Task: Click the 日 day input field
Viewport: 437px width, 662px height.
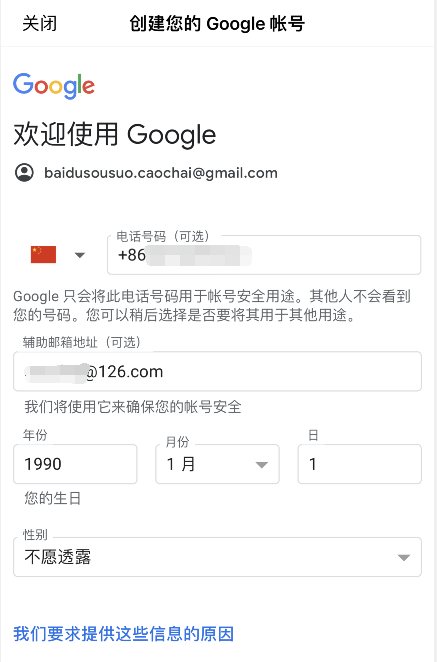Action: tap(360, 464)
